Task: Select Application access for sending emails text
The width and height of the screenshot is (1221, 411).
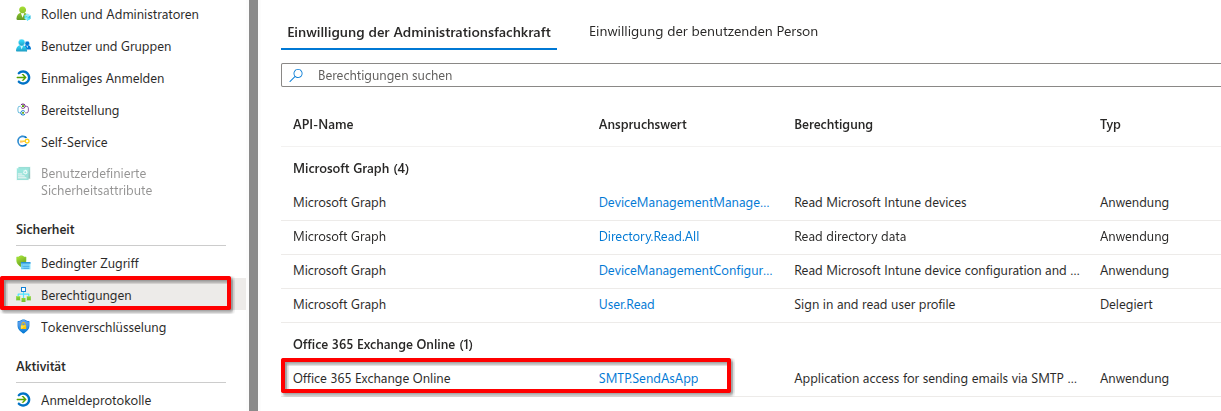Action: [936, 379]
